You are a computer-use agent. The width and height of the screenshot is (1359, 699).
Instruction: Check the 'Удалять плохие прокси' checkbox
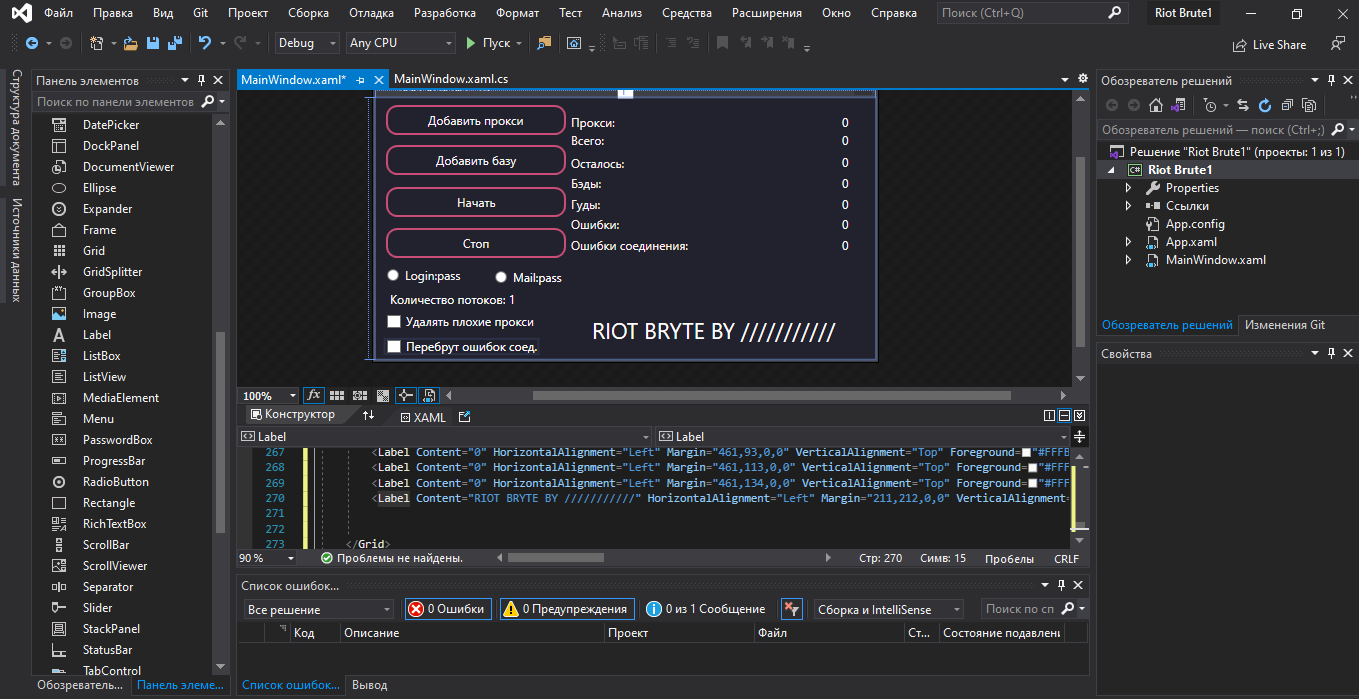[x=394, y=322]
